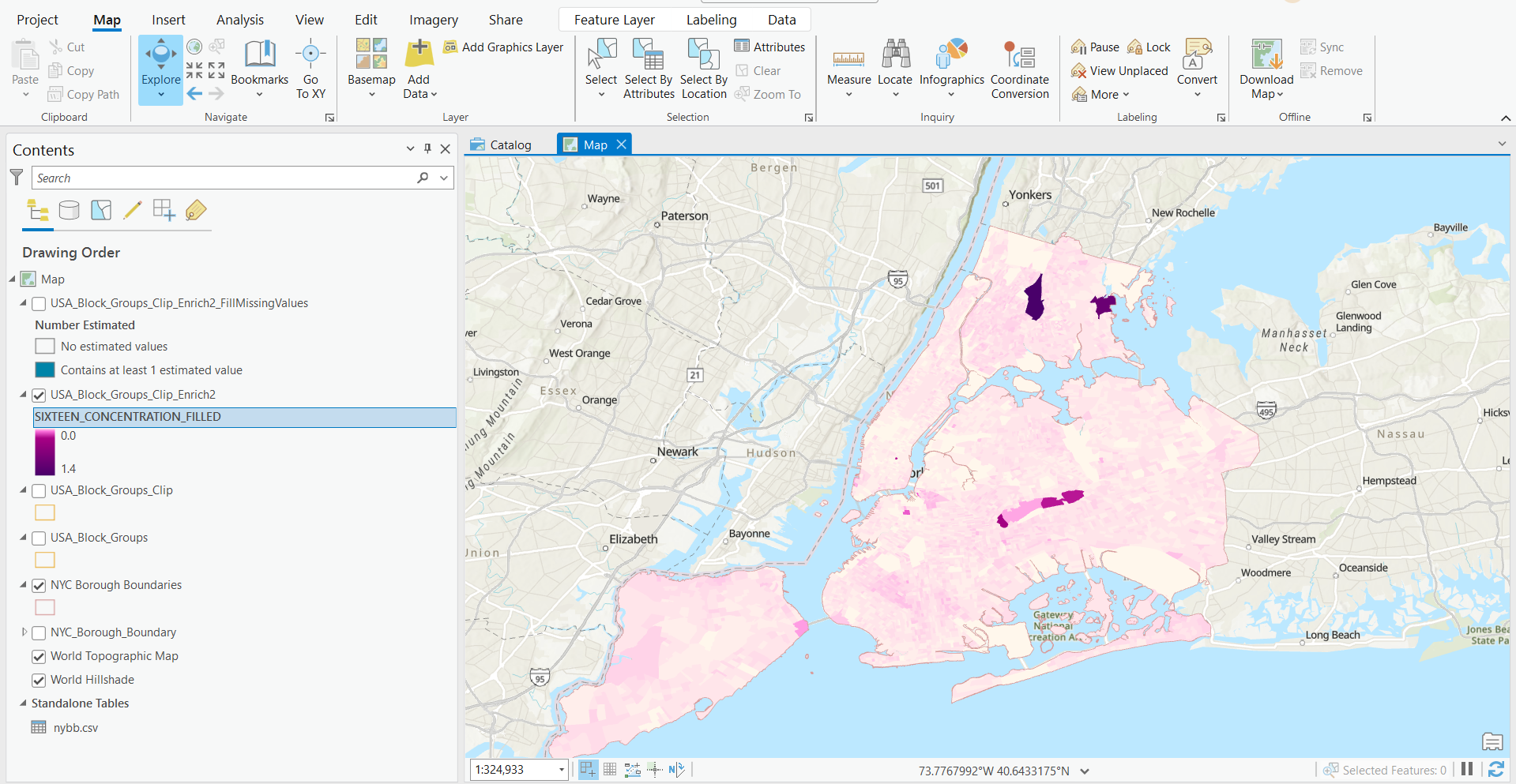Switch to List By Editing view
The height and width of the screenshot is (784, 1516).
coord(133,210)
